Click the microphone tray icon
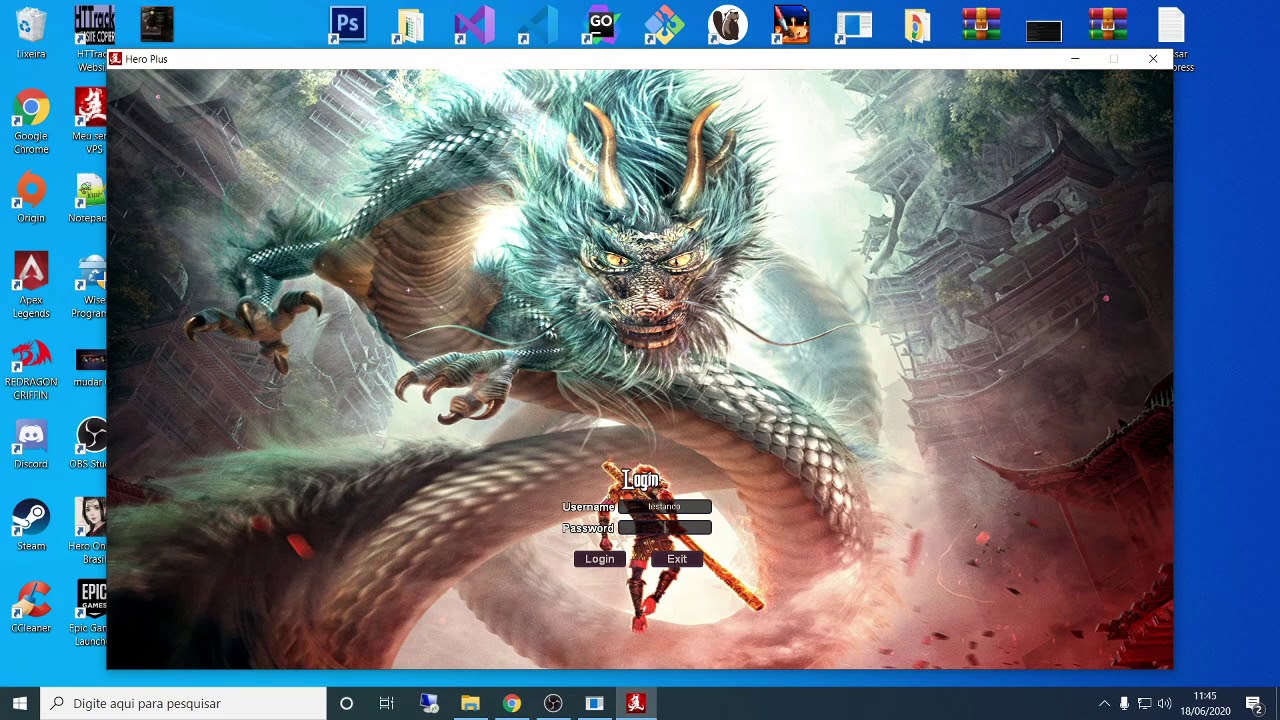 (1124, 703)
